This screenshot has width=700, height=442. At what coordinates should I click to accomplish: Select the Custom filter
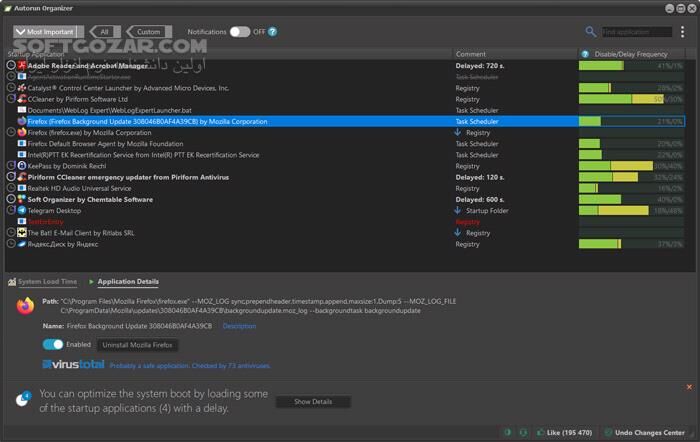[147, 32]
